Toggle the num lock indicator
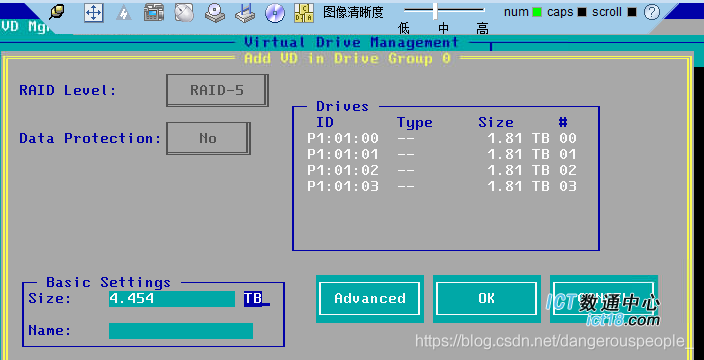The image size is (704, 360). 537,12
